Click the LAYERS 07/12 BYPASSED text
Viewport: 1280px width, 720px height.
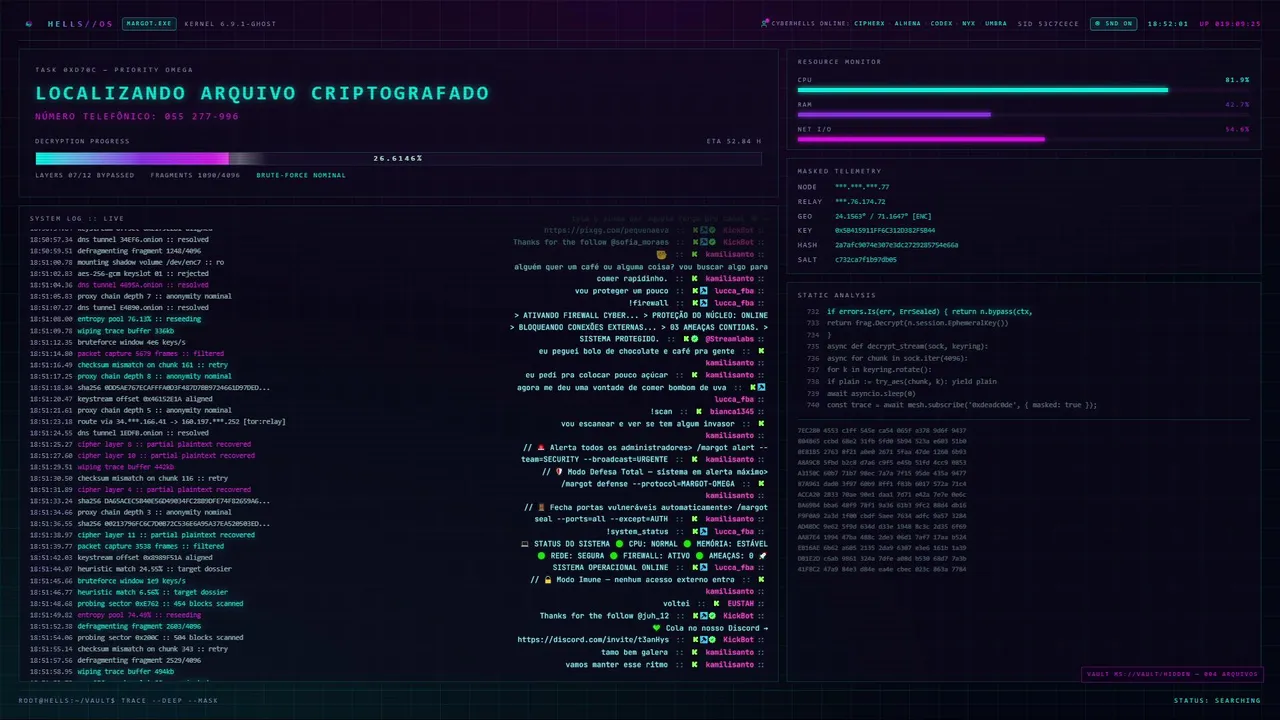85,175
